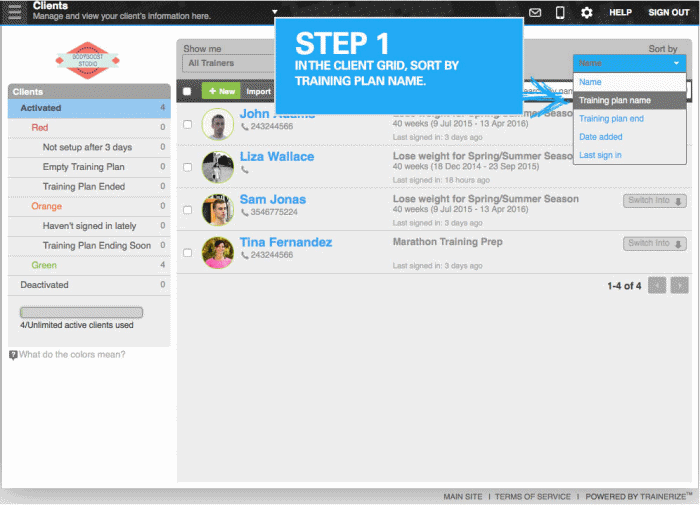The width and height of the screenshot is (700, 505).
Task: Click the next page arrow
Action: tap(679, 286)
